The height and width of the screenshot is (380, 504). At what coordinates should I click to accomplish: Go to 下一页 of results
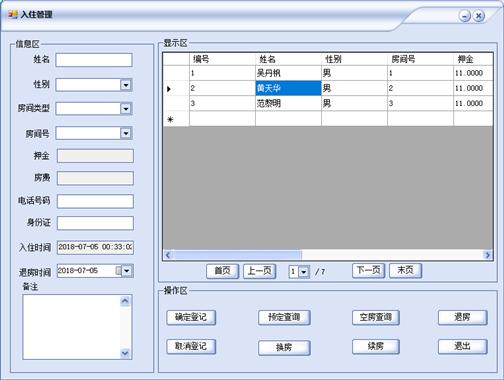pos(368,270)
